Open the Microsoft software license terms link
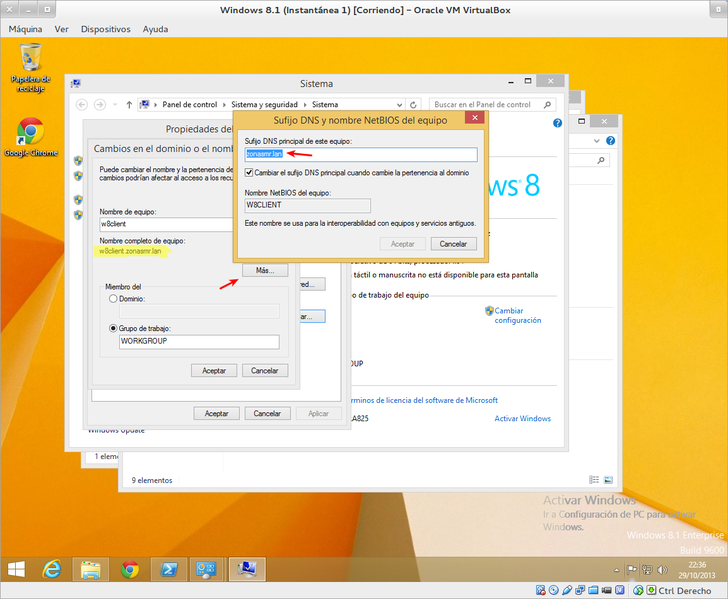The height and width of the screenshot is (599, 728). coord(424,400)
